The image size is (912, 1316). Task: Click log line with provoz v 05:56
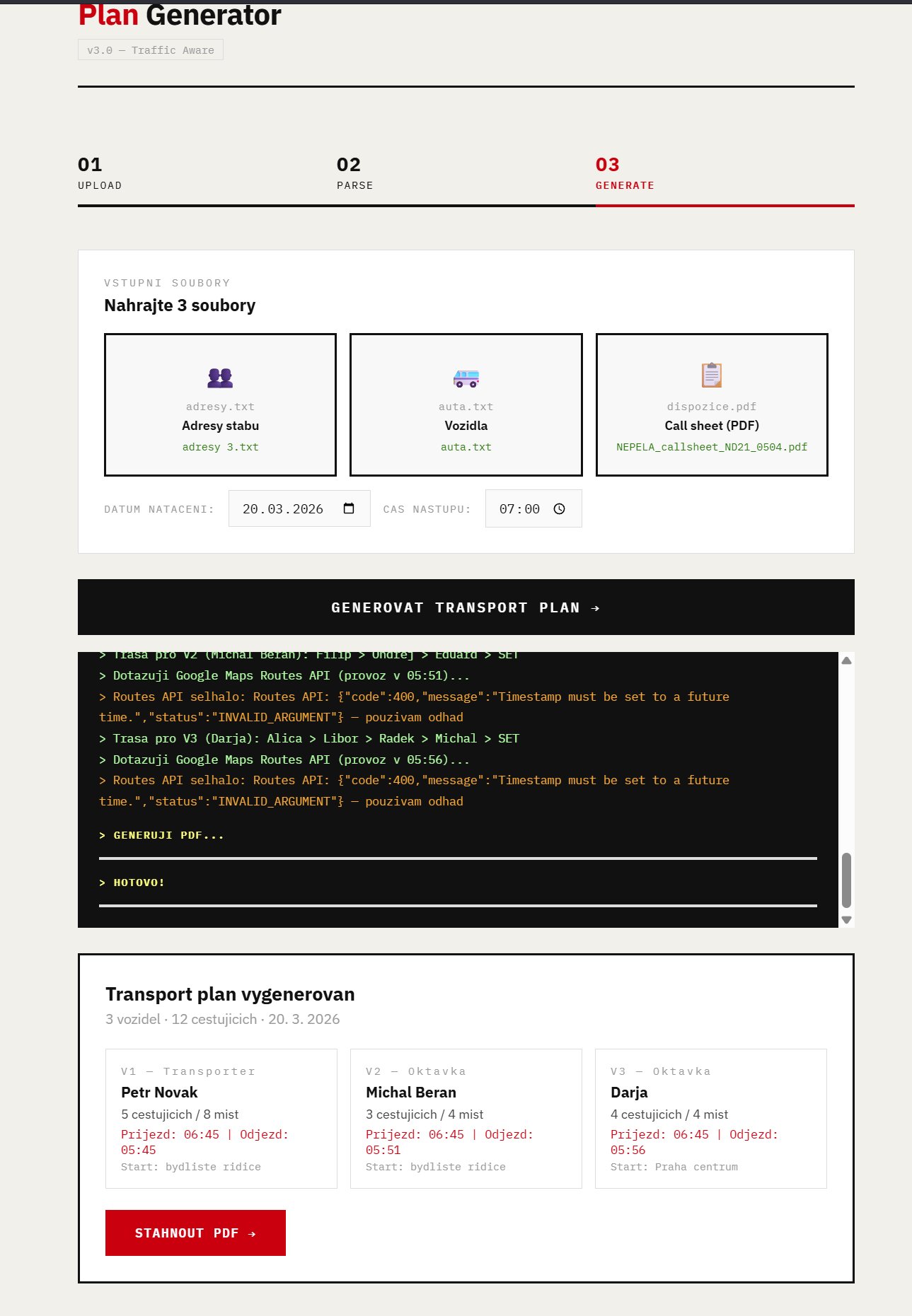click(284, 759)
